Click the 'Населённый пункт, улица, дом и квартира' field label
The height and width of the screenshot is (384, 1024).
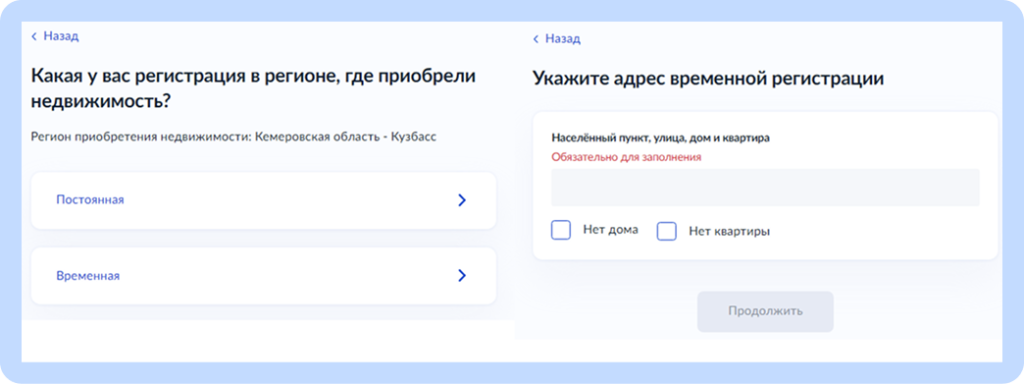tap(661, 138)
